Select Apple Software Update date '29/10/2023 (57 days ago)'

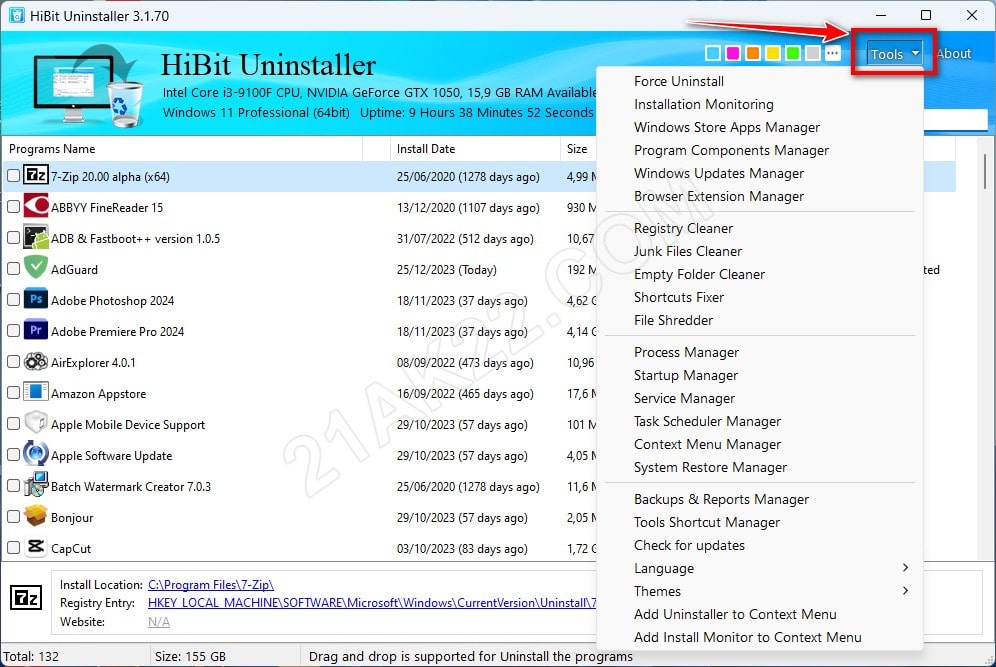pos(462,455)
